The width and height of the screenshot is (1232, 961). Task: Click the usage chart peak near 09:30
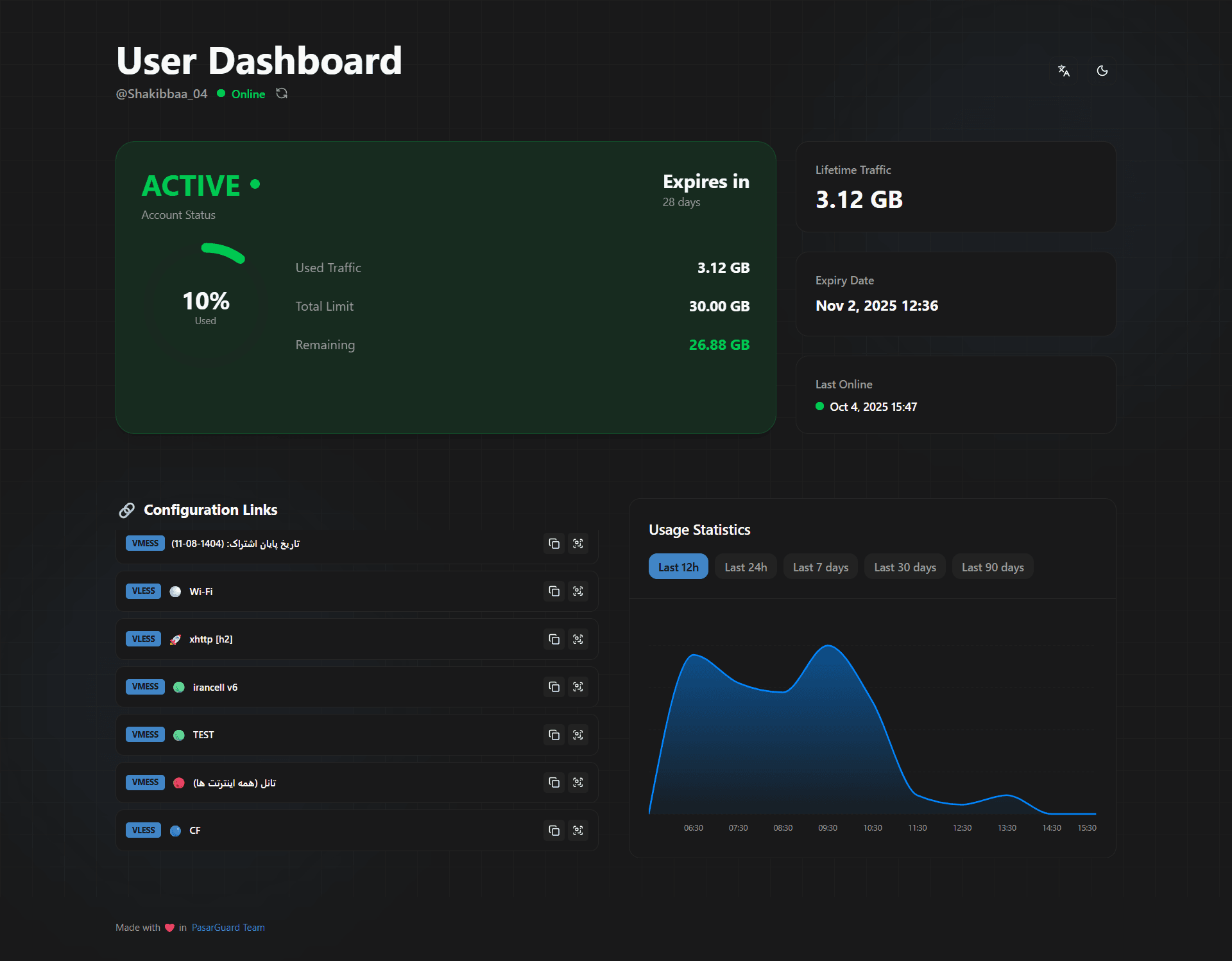828,647
